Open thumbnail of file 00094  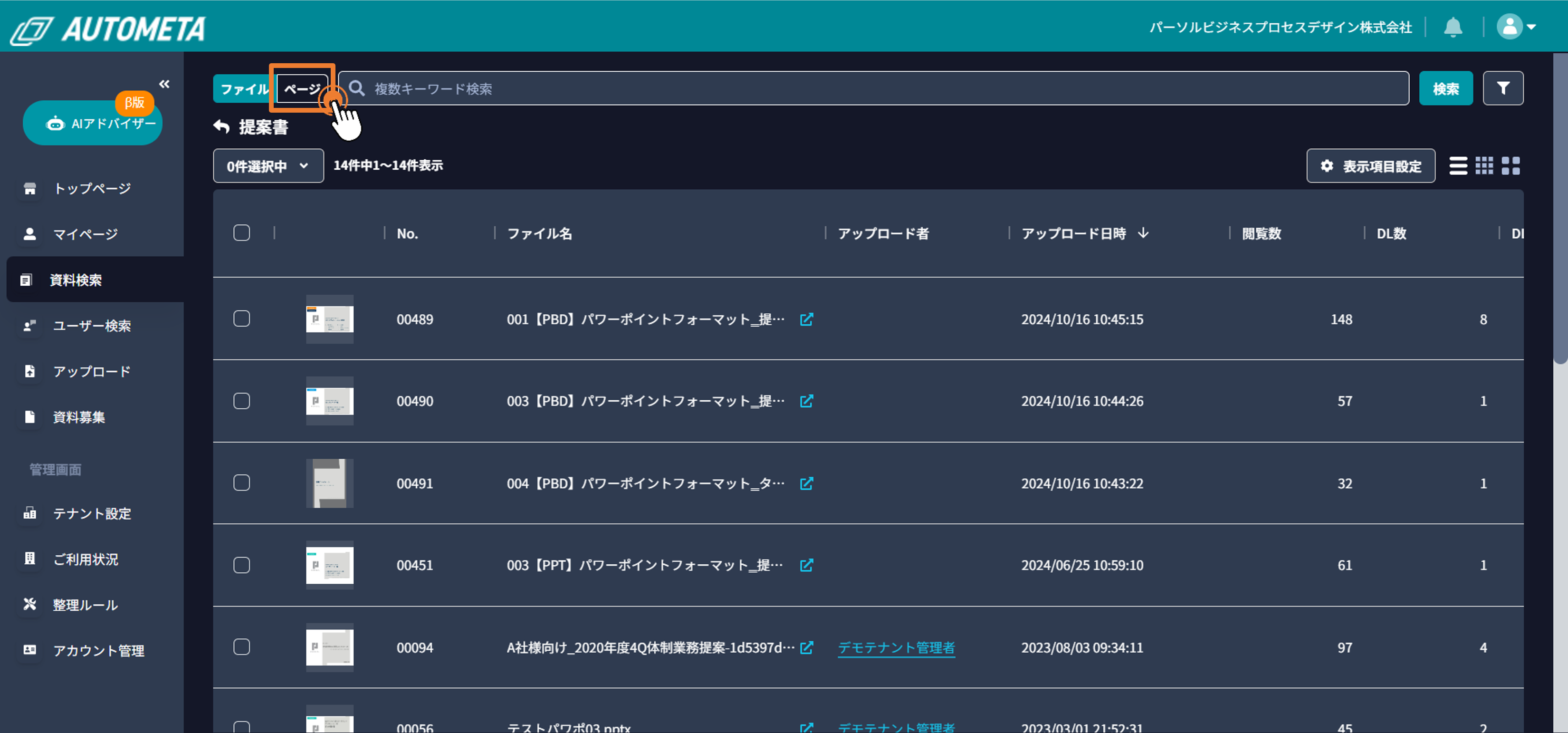point(329,647)
